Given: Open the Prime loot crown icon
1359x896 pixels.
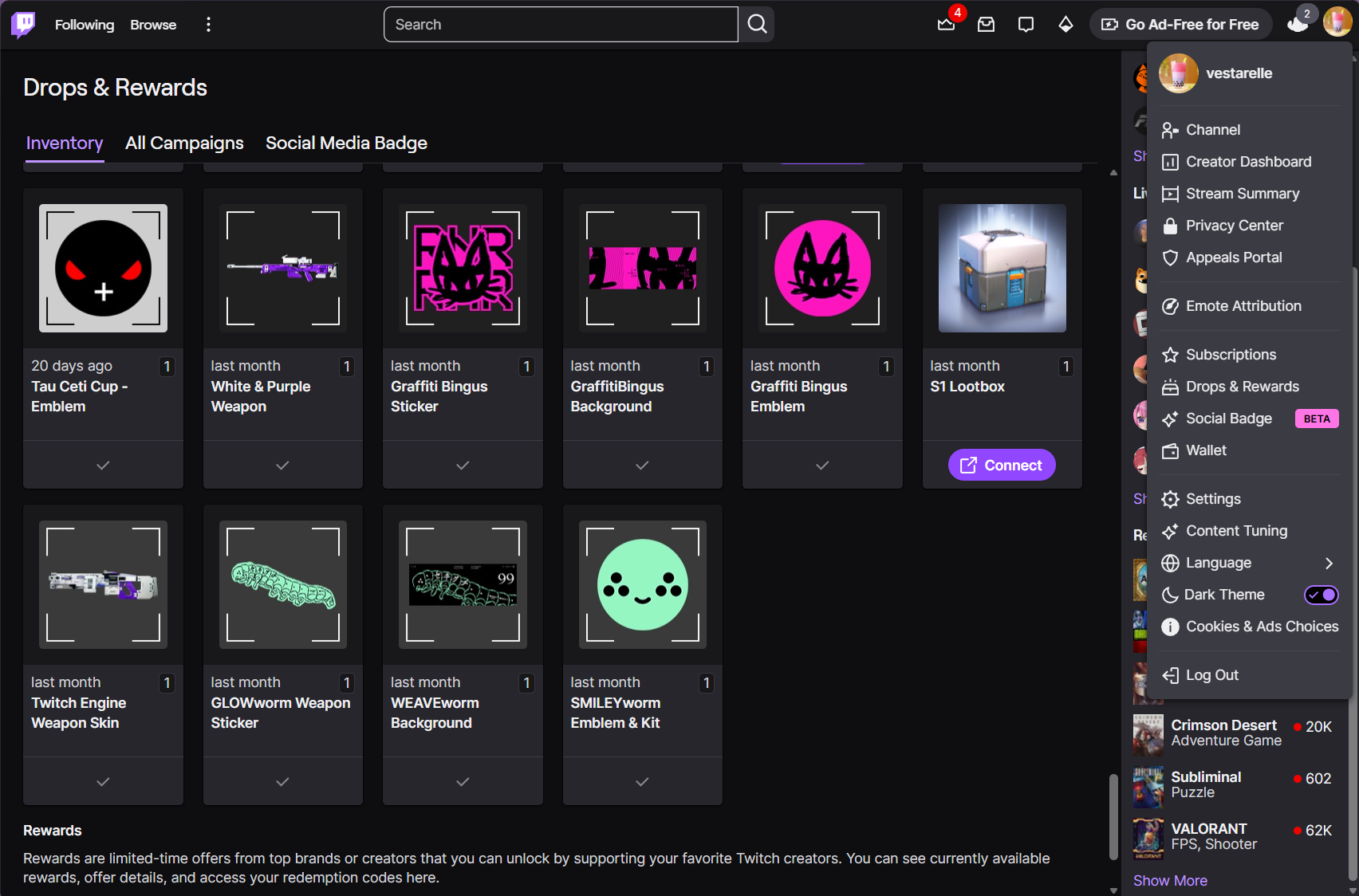Looking at the screenshot, I should 947,25.
